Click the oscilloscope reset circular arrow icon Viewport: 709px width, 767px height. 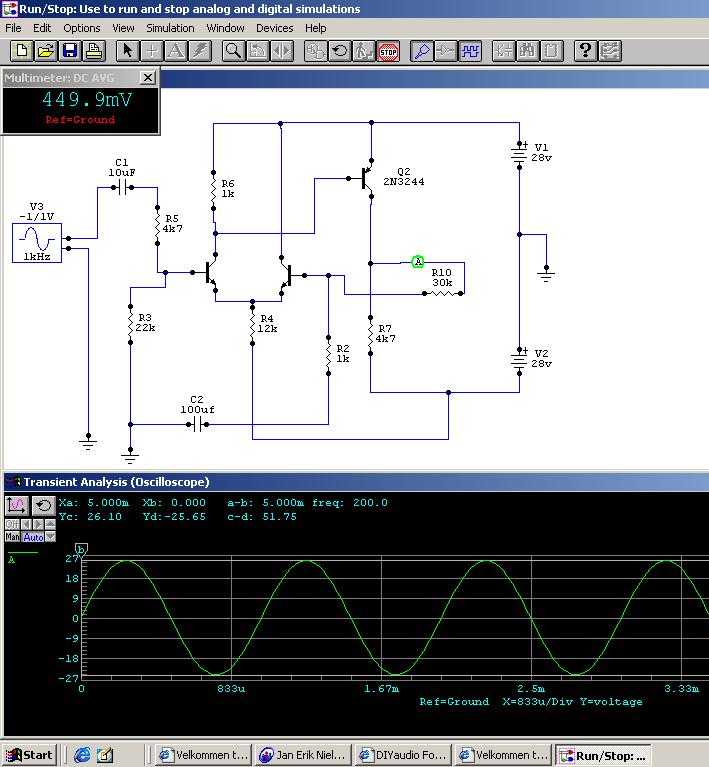coord(44,506)
